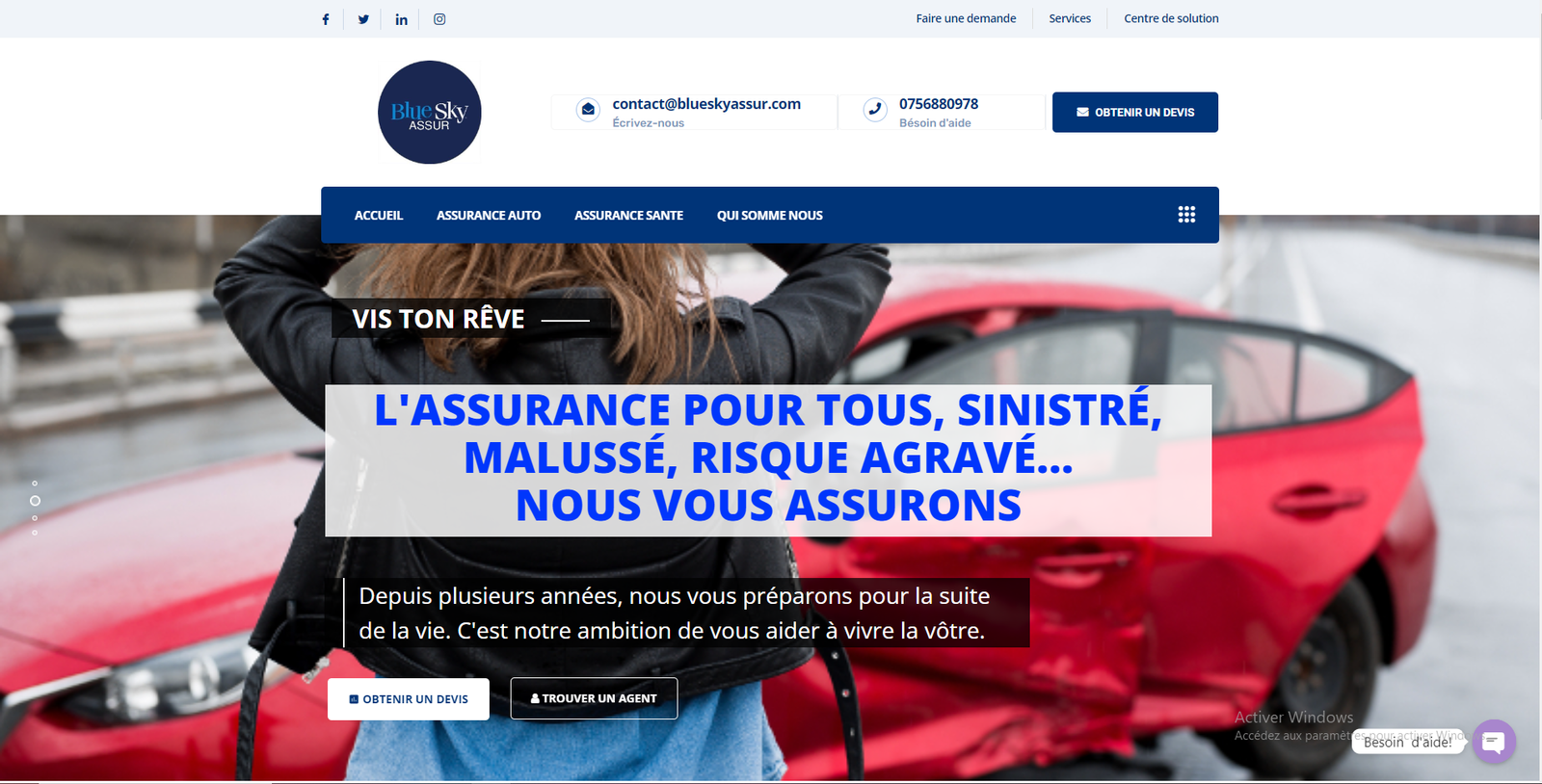This screenshot has width=1542, height=784.
Task: Open the Assurance Sante menu item
Action: tap(628, 216)
